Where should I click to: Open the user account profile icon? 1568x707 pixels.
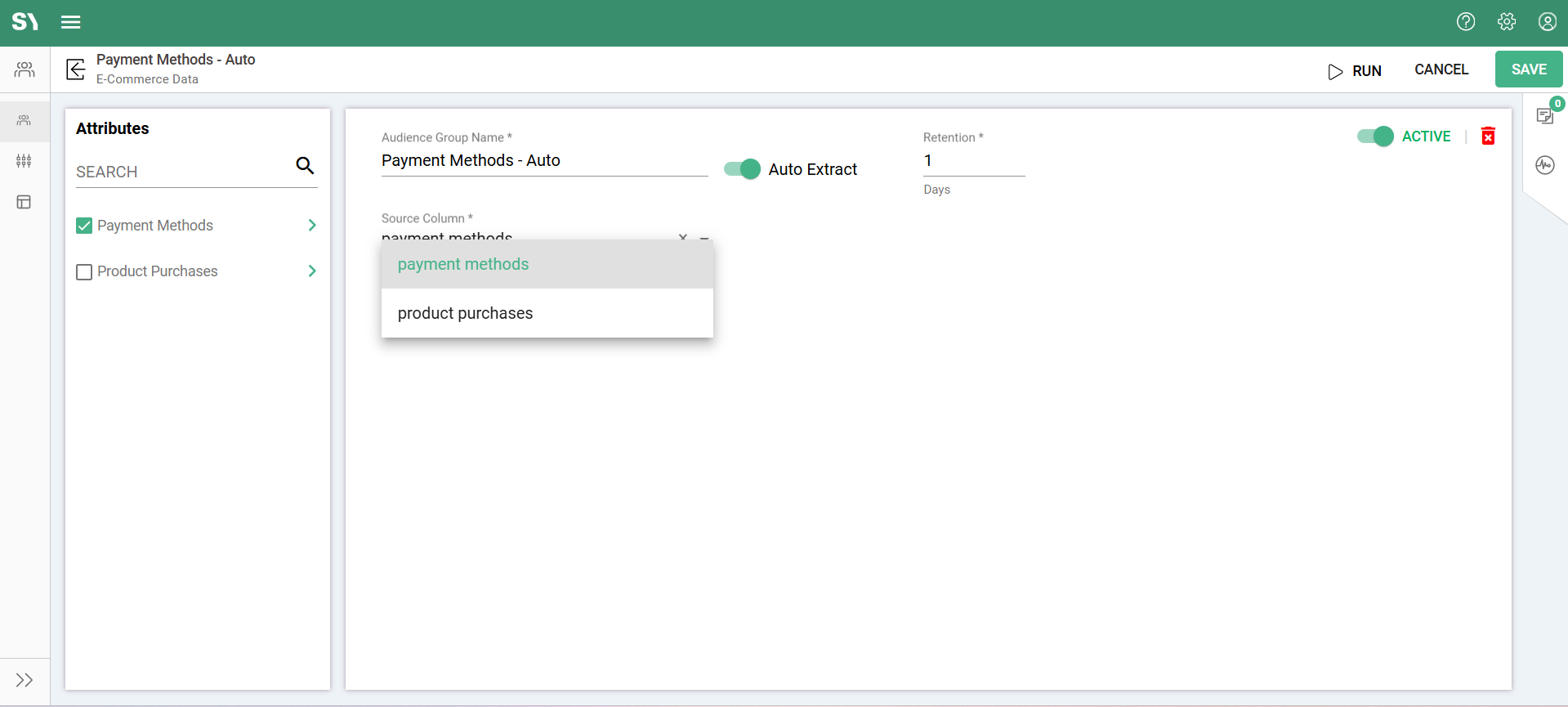point(1547,22)
